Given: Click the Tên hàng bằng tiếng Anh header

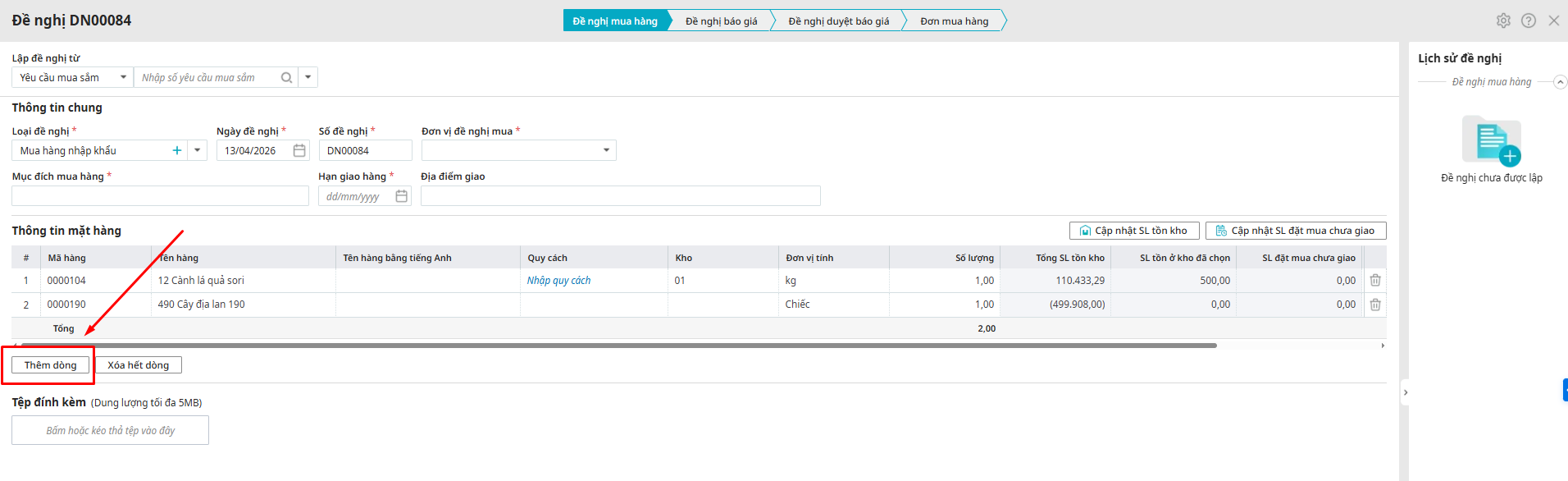Looking at the screenshot, I should pos(428,258).
